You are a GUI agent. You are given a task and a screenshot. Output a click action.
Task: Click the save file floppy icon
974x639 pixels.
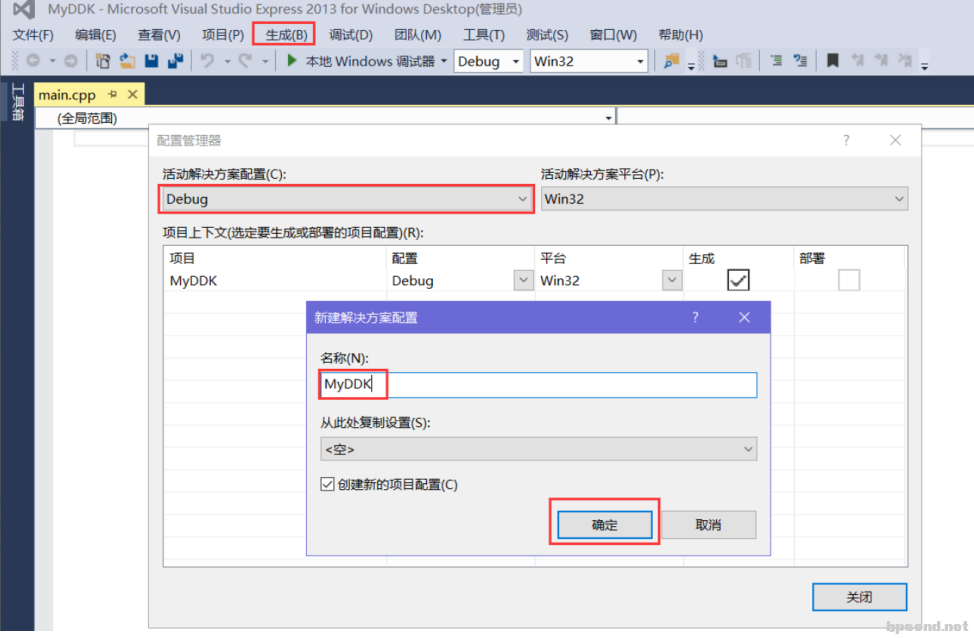pyautogui.click(x=152, y=61)
